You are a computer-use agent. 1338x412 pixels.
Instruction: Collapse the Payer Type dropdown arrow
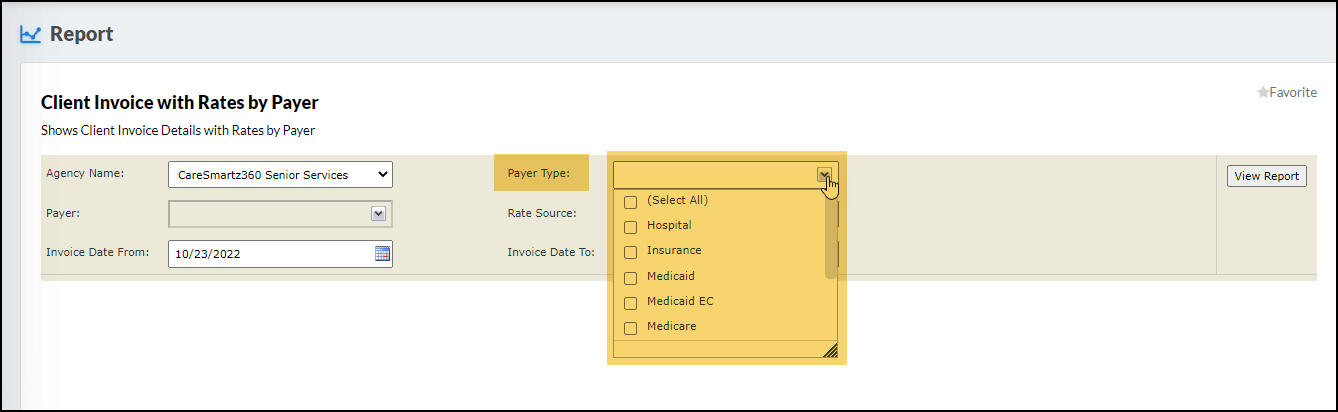825,174
